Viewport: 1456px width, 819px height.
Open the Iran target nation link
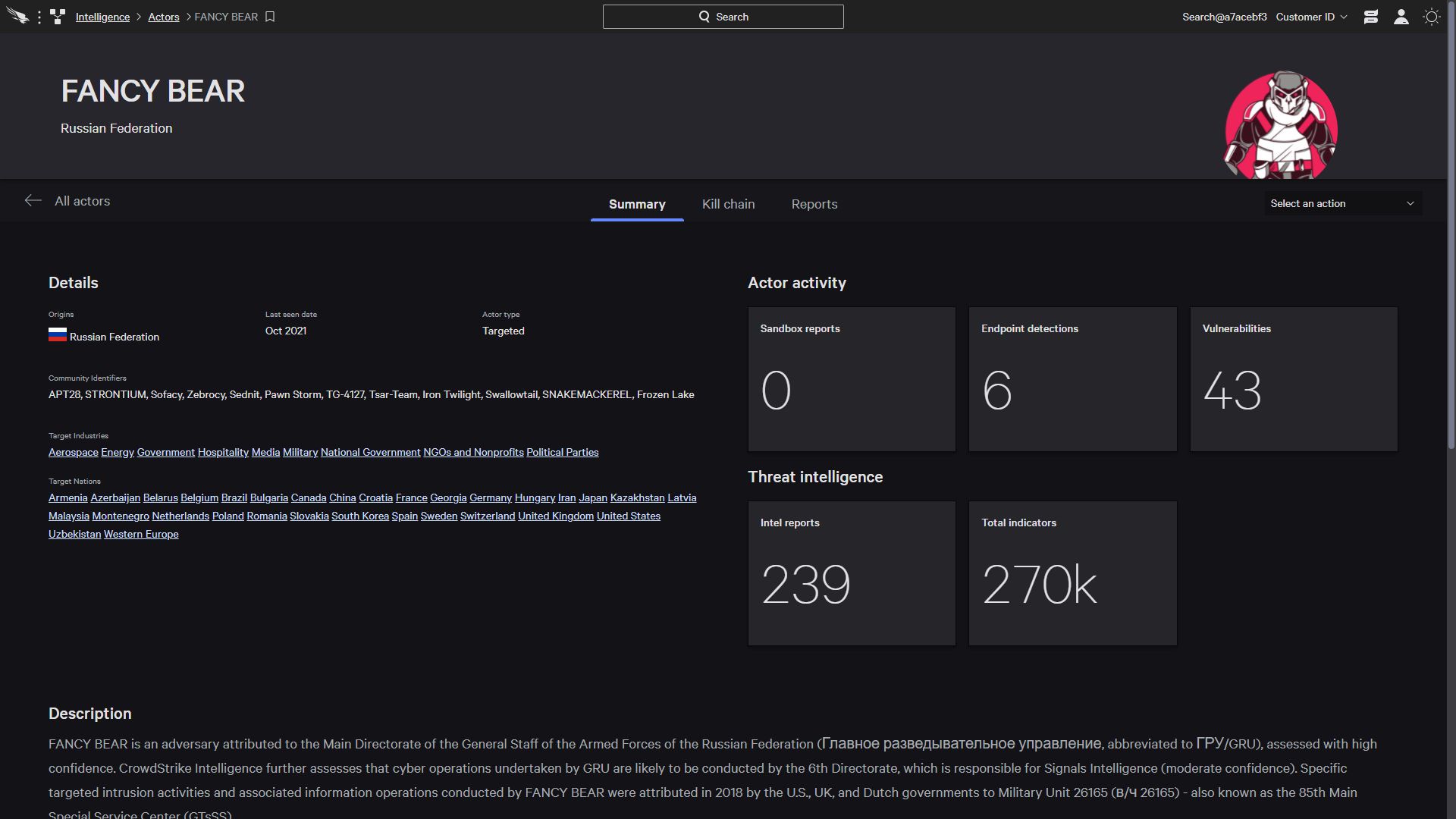point(567,497)
